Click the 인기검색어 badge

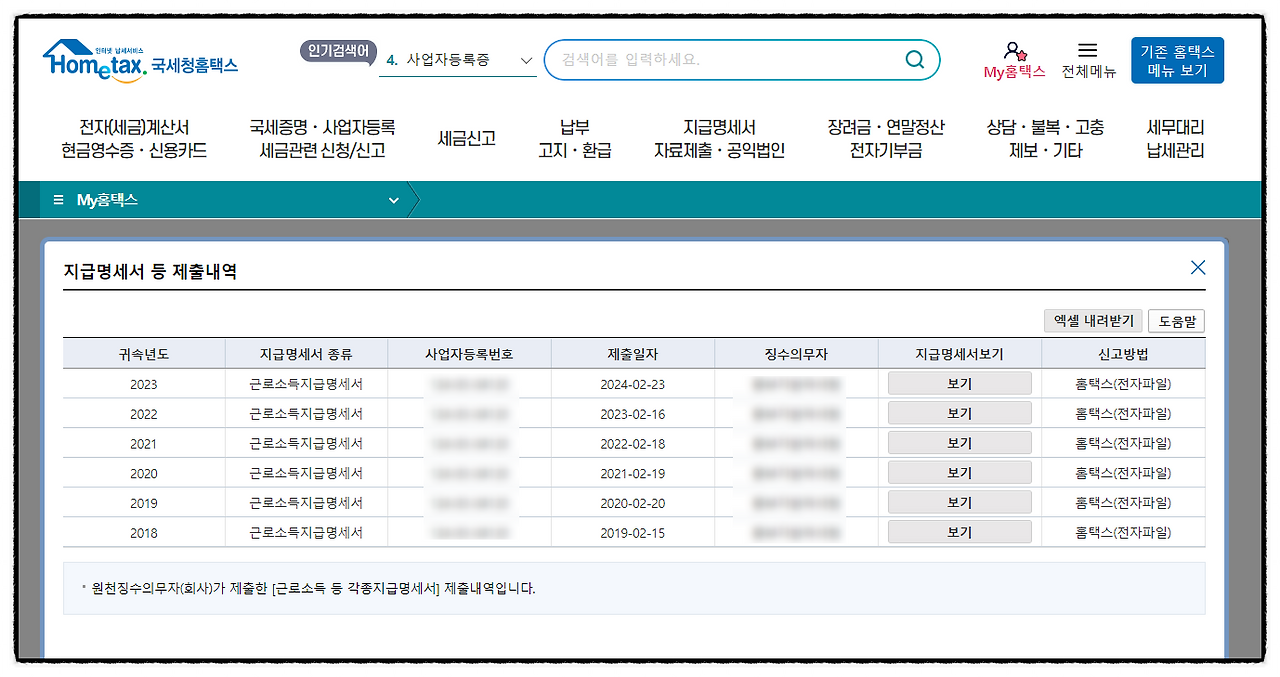click(x=339, y=51)
